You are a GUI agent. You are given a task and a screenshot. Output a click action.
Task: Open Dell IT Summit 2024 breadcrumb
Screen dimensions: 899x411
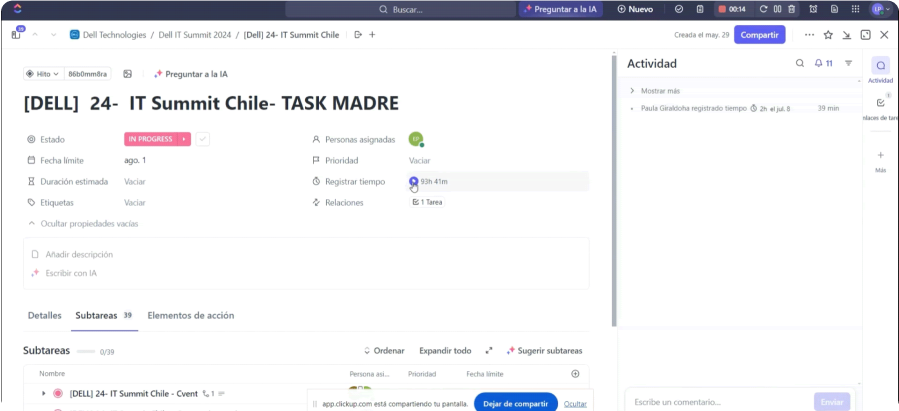[x=195, y=35]
